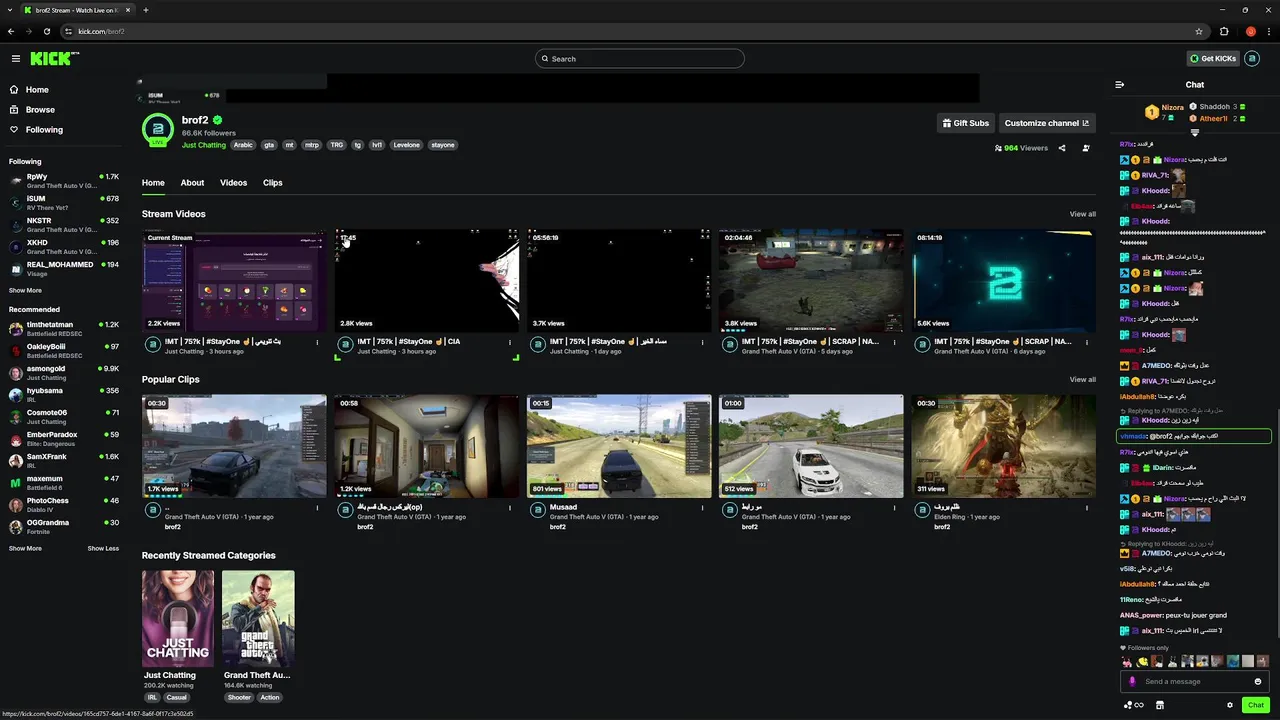Open the user avatar menu beside Get KICKs
The image size is (1280, 720).
[x=1252, y=58]
